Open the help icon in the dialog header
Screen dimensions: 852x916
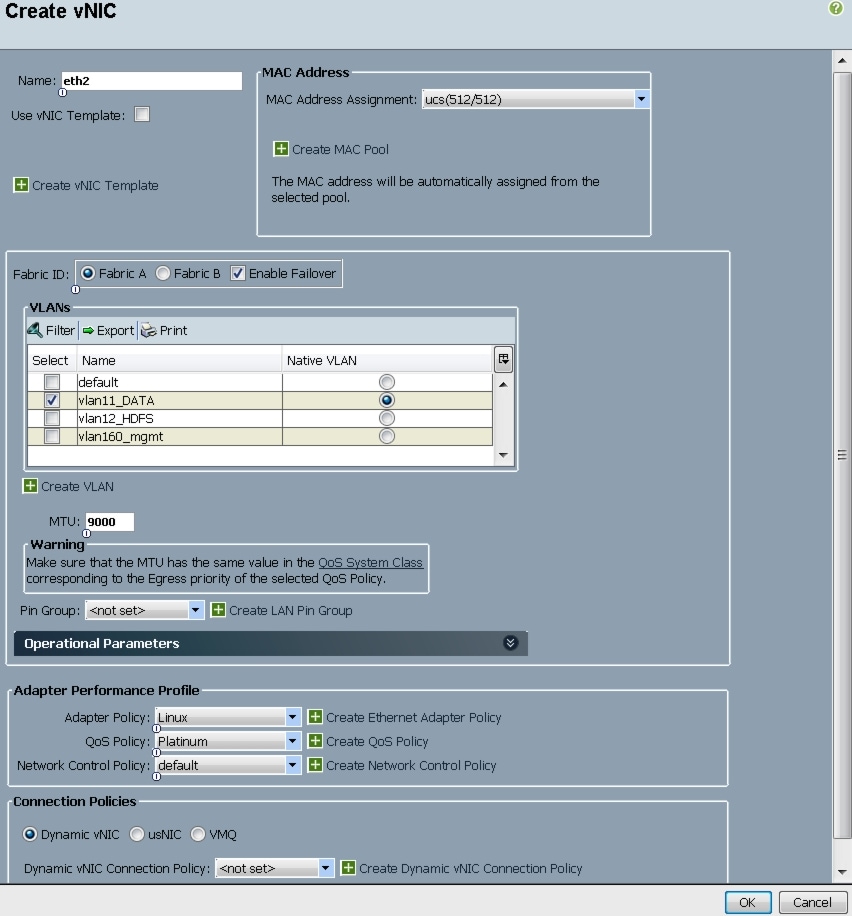click(836, 8)
